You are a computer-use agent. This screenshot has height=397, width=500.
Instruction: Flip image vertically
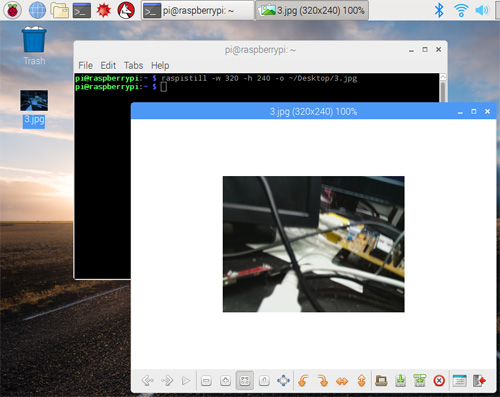361,380
